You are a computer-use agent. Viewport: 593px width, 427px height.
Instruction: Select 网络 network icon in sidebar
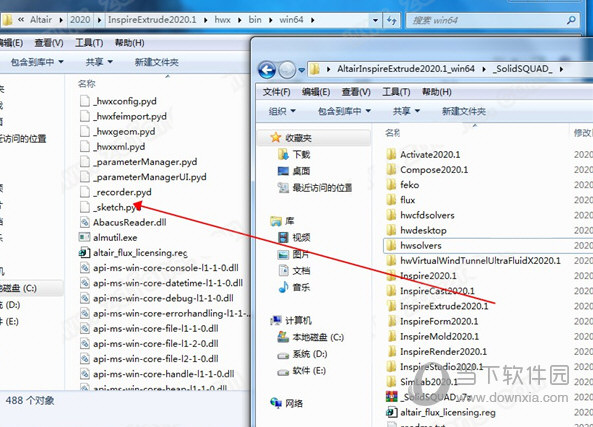pos(276,403)
